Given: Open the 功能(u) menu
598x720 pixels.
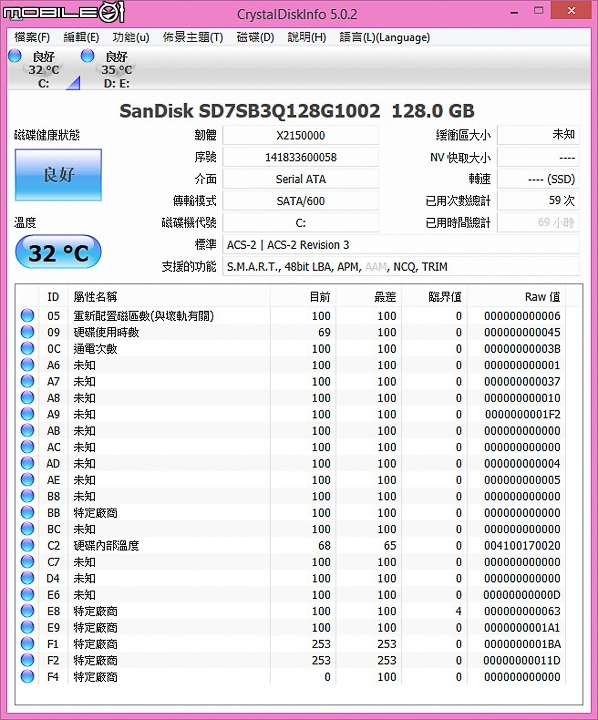Looking at the screenshot, I should coord(131,37).
